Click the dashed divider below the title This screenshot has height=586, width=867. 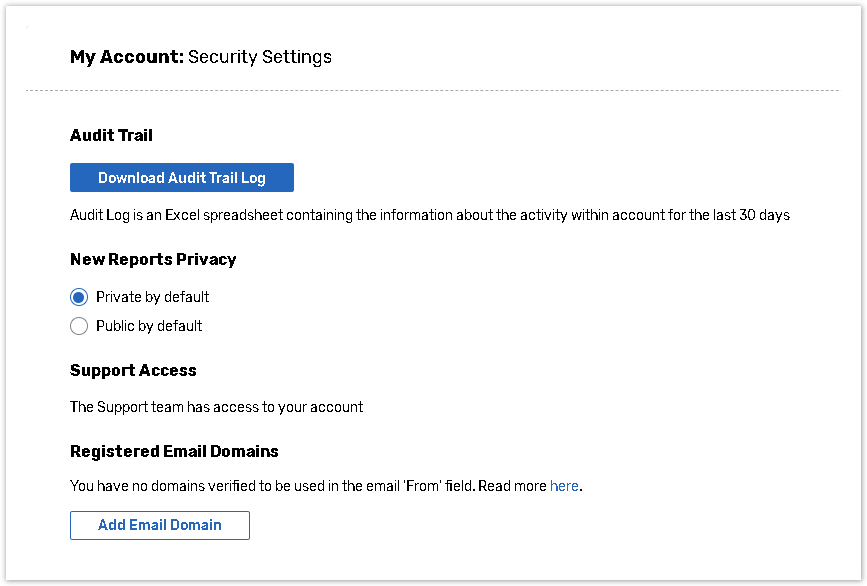(x=432, y=91)
